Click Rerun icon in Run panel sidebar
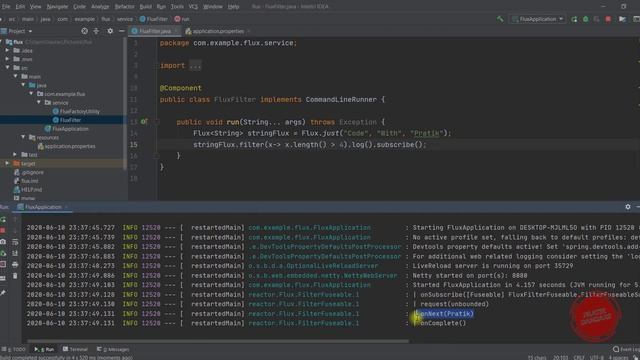This screenshot has height=360, width=640. coord(3,220)
